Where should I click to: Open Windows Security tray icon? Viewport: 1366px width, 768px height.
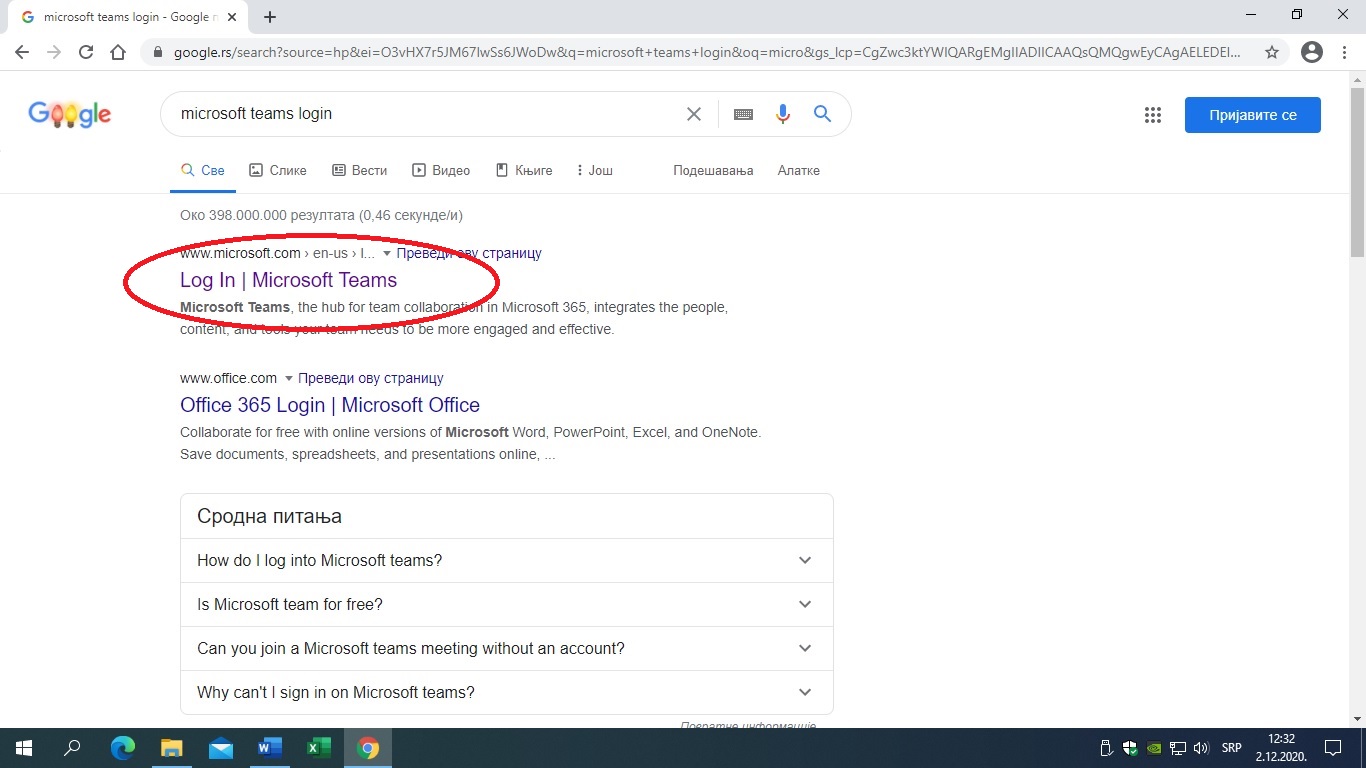(1130, 748)
